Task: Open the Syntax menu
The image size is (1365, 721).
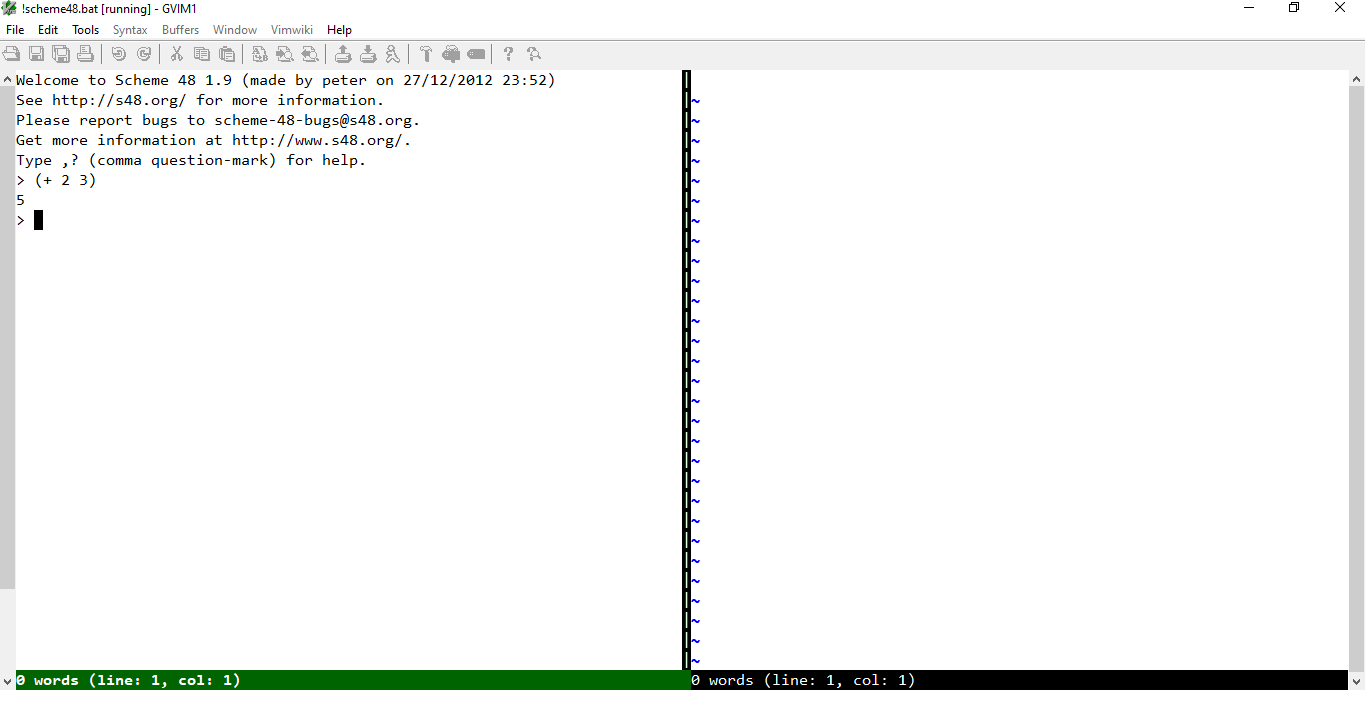Action: 130,30
